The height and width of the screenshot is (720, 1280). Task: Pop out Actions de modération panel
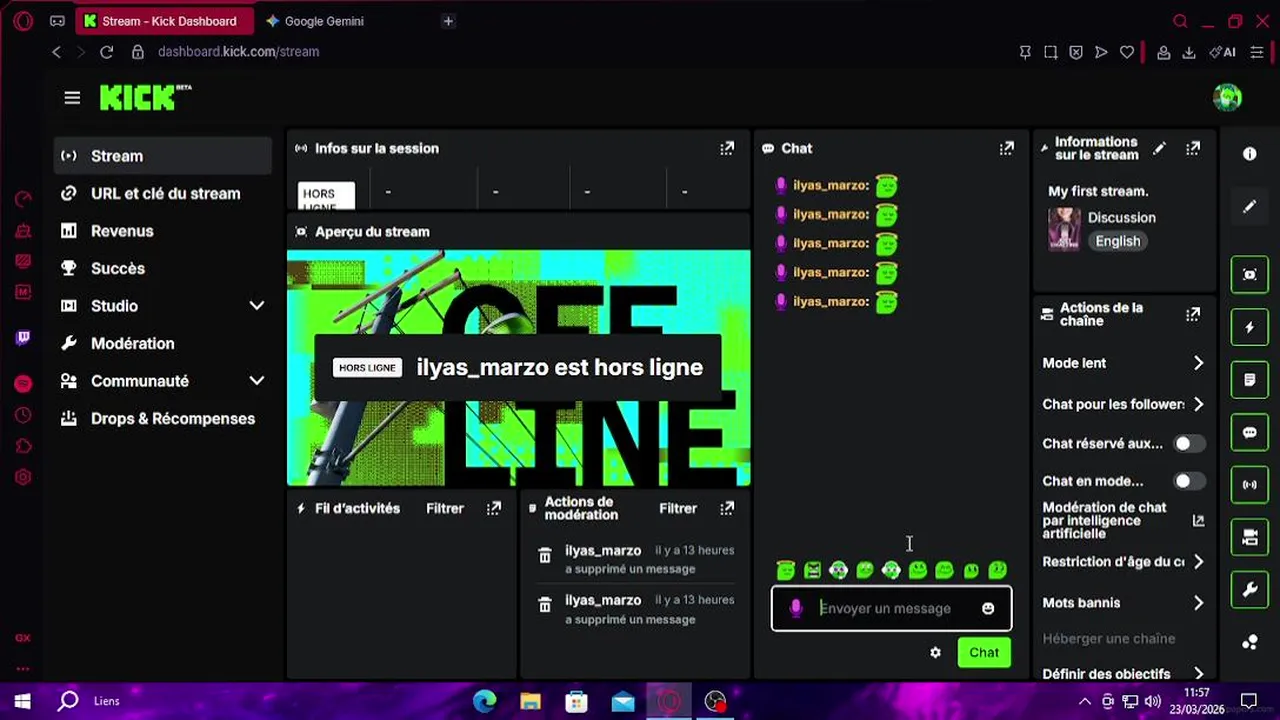(x=727, y=508)
